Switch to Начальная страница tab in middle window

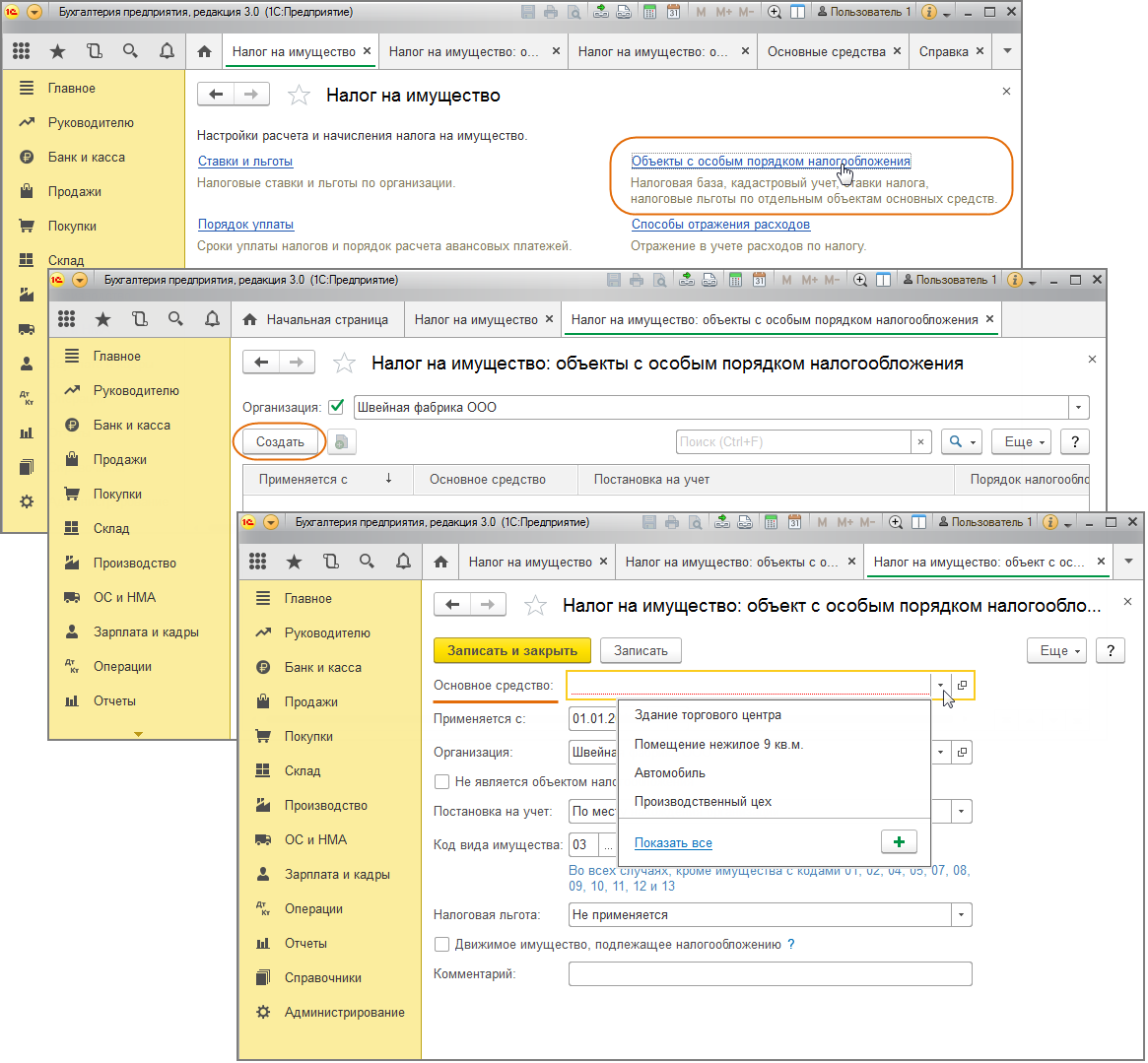(318, 319)
